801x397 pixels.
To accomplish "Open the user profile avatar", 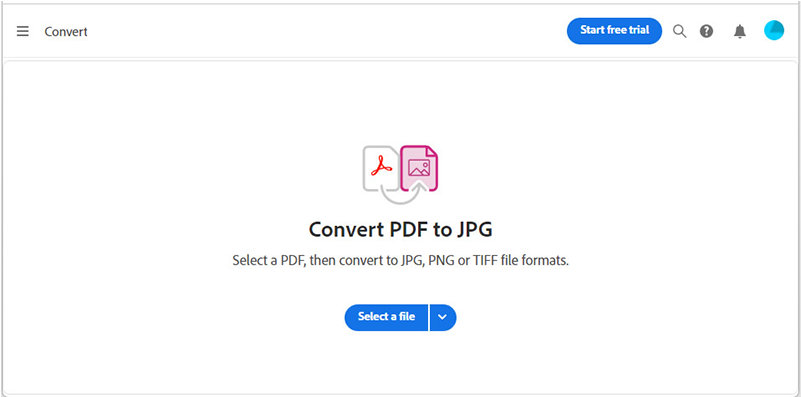I will tap(774, 31).
